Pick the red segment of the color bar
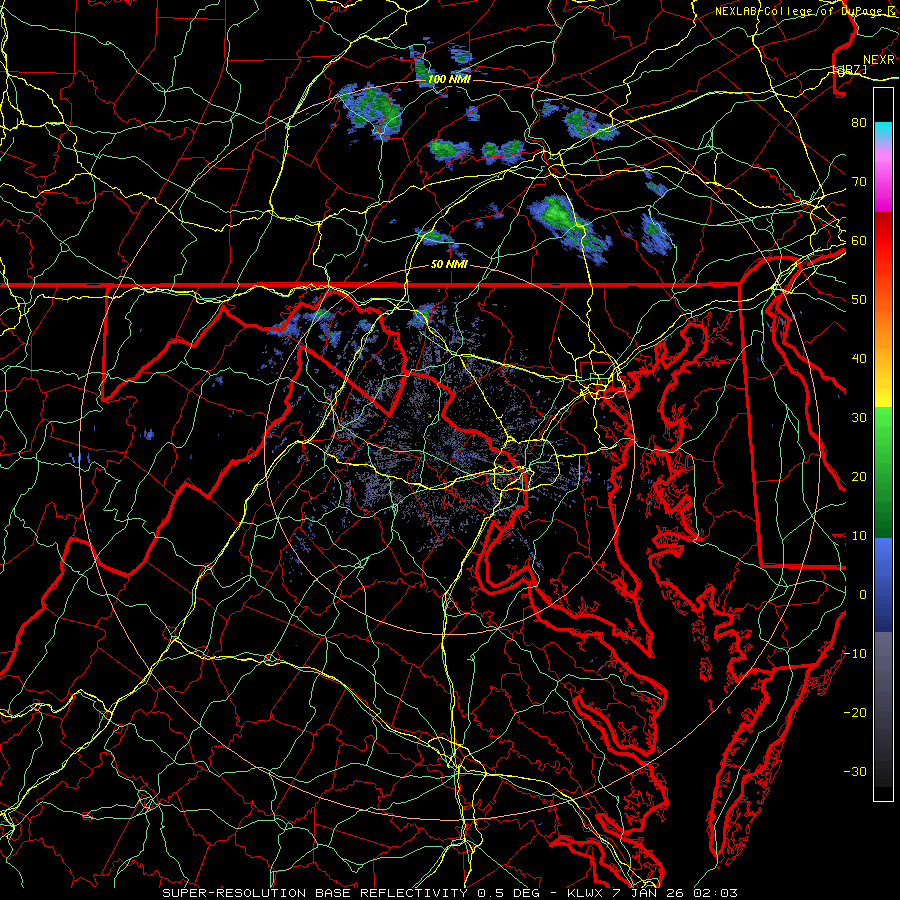 [x=883, y=241]
